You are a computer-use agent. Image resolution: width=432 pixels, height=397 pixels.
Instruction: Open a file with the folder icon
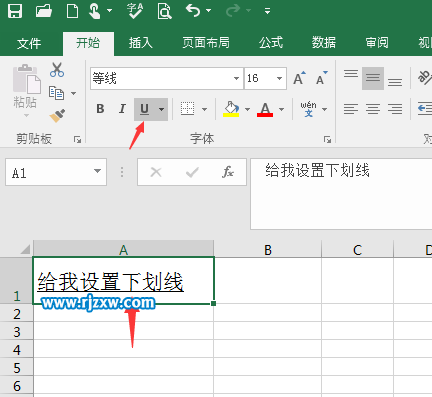pyautogui.click(x=44, y=11)
